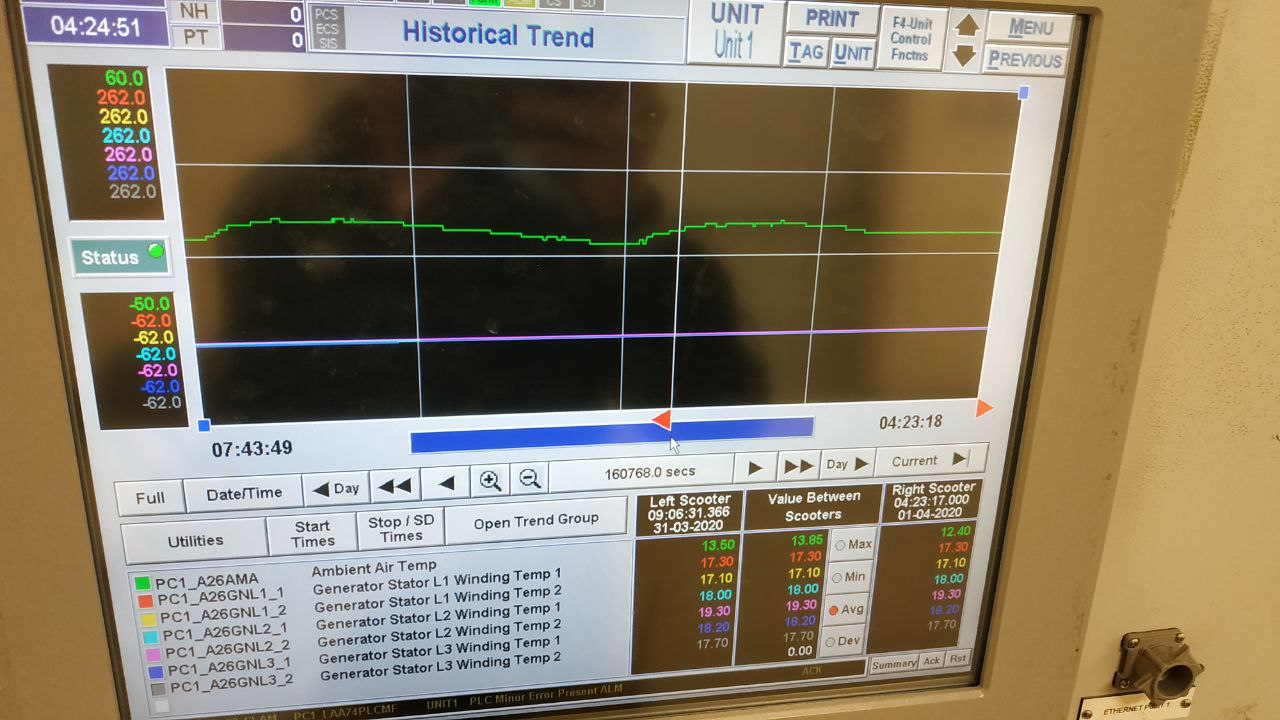Go to PREVIOUS screen

pos(1024,60)
